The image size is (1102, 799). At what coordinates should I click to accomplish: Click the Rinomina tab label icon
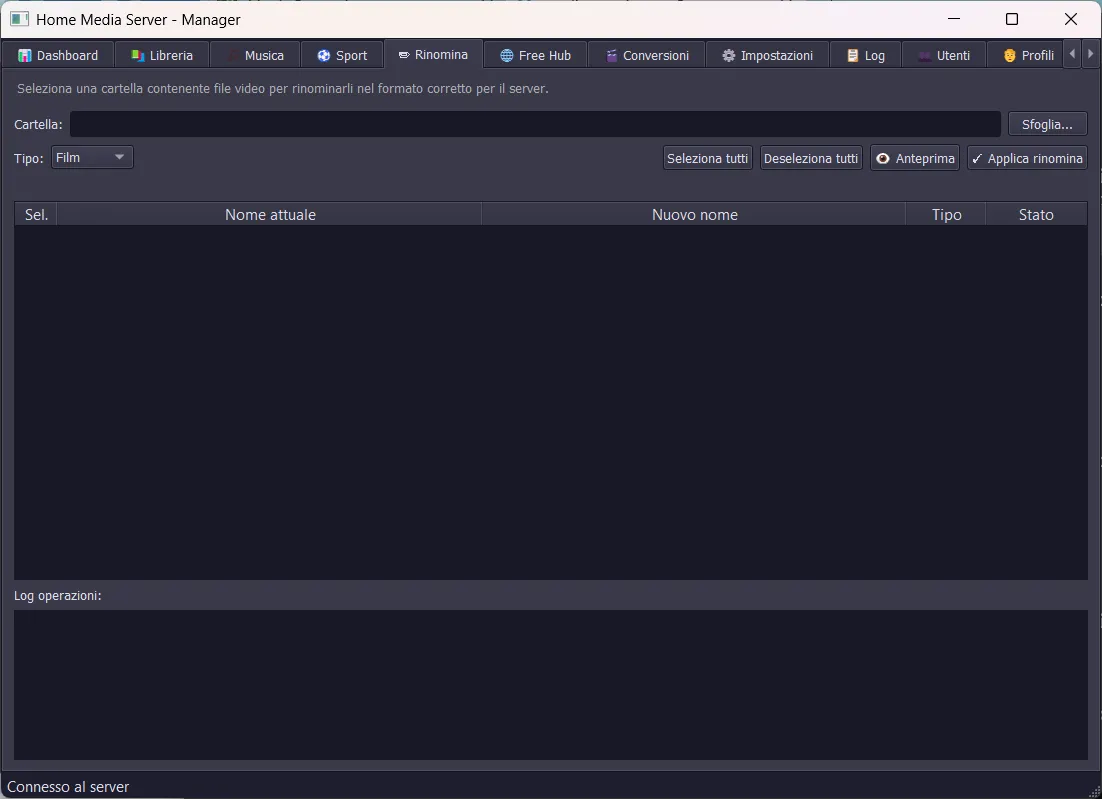pyautogui.click(x=404, y=55)
